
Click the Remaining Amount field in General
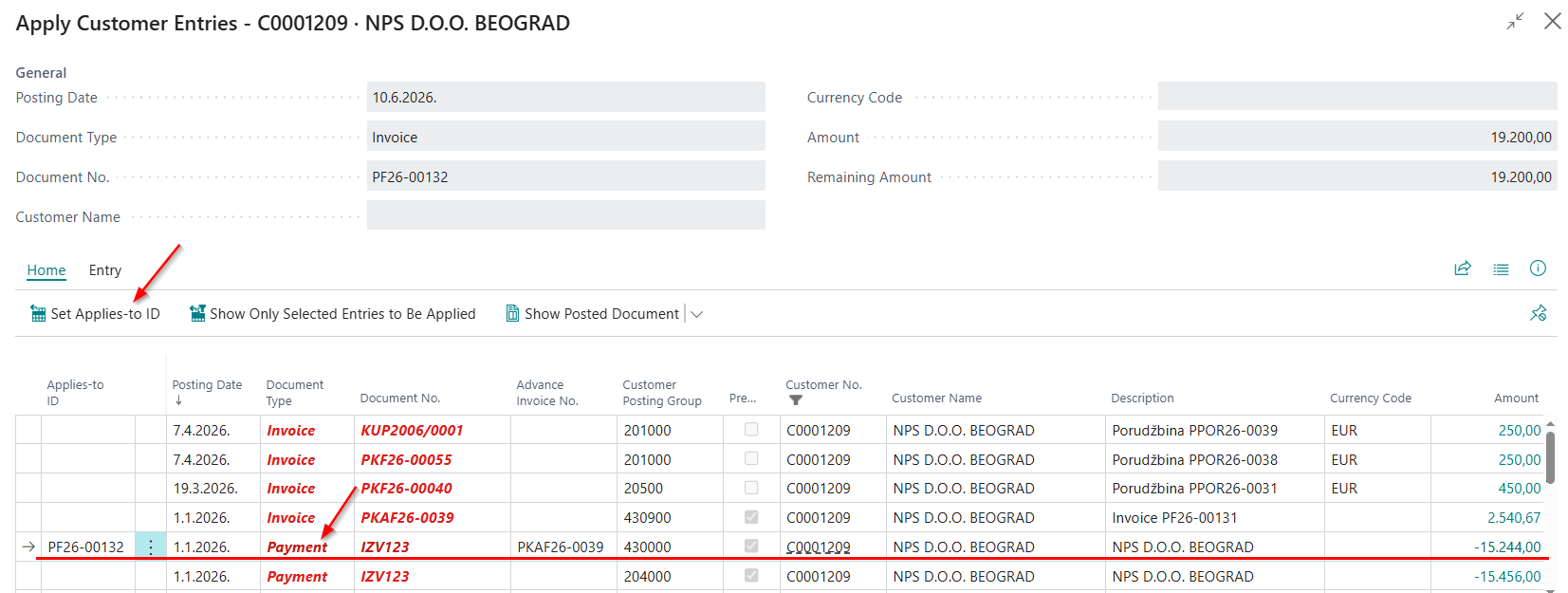[1357, 176]
